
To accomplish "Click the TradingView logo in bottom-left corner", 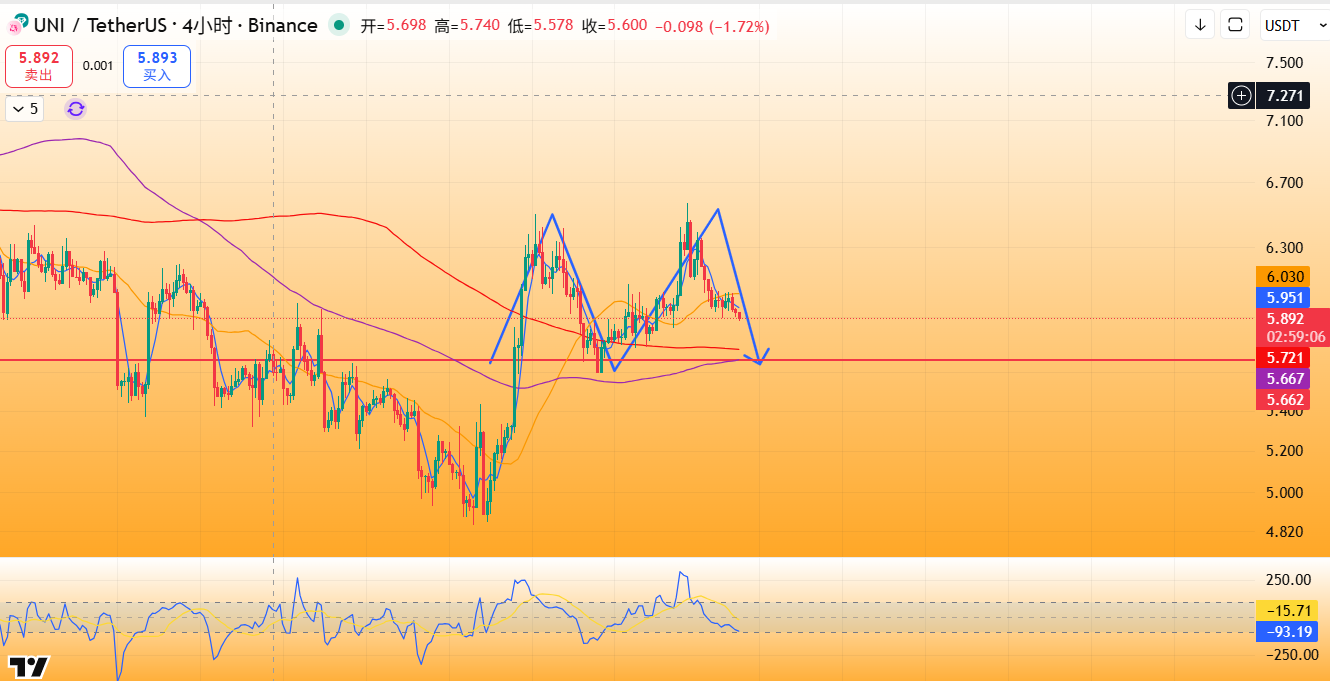I will (29, 667).
